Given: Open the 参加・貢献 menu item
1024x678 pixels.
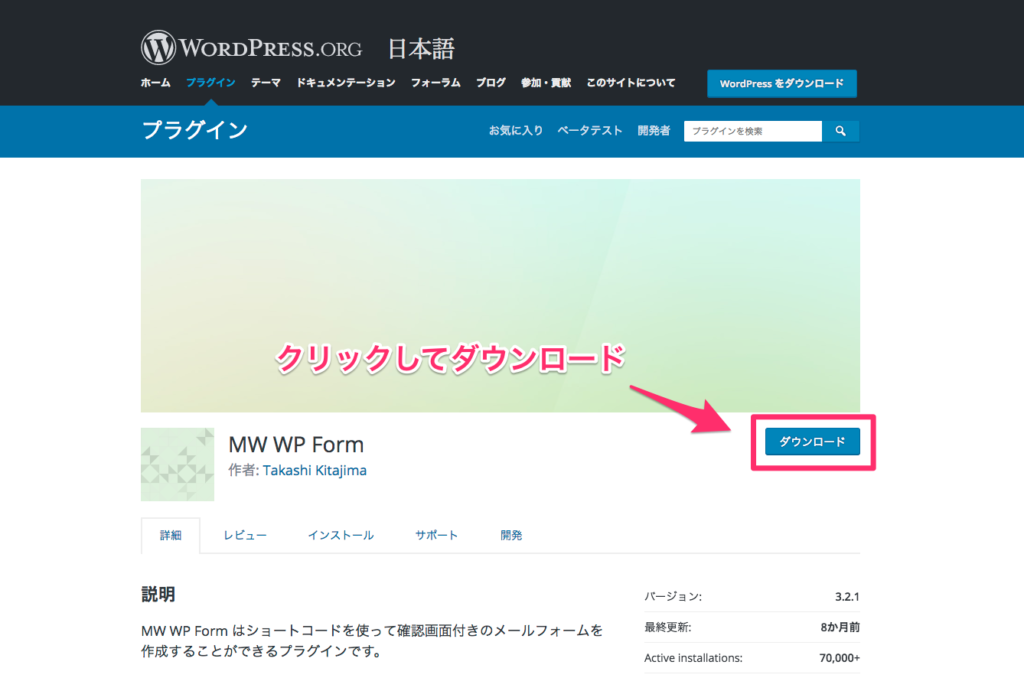Looking at the screenshot, I should pos(546,83).
